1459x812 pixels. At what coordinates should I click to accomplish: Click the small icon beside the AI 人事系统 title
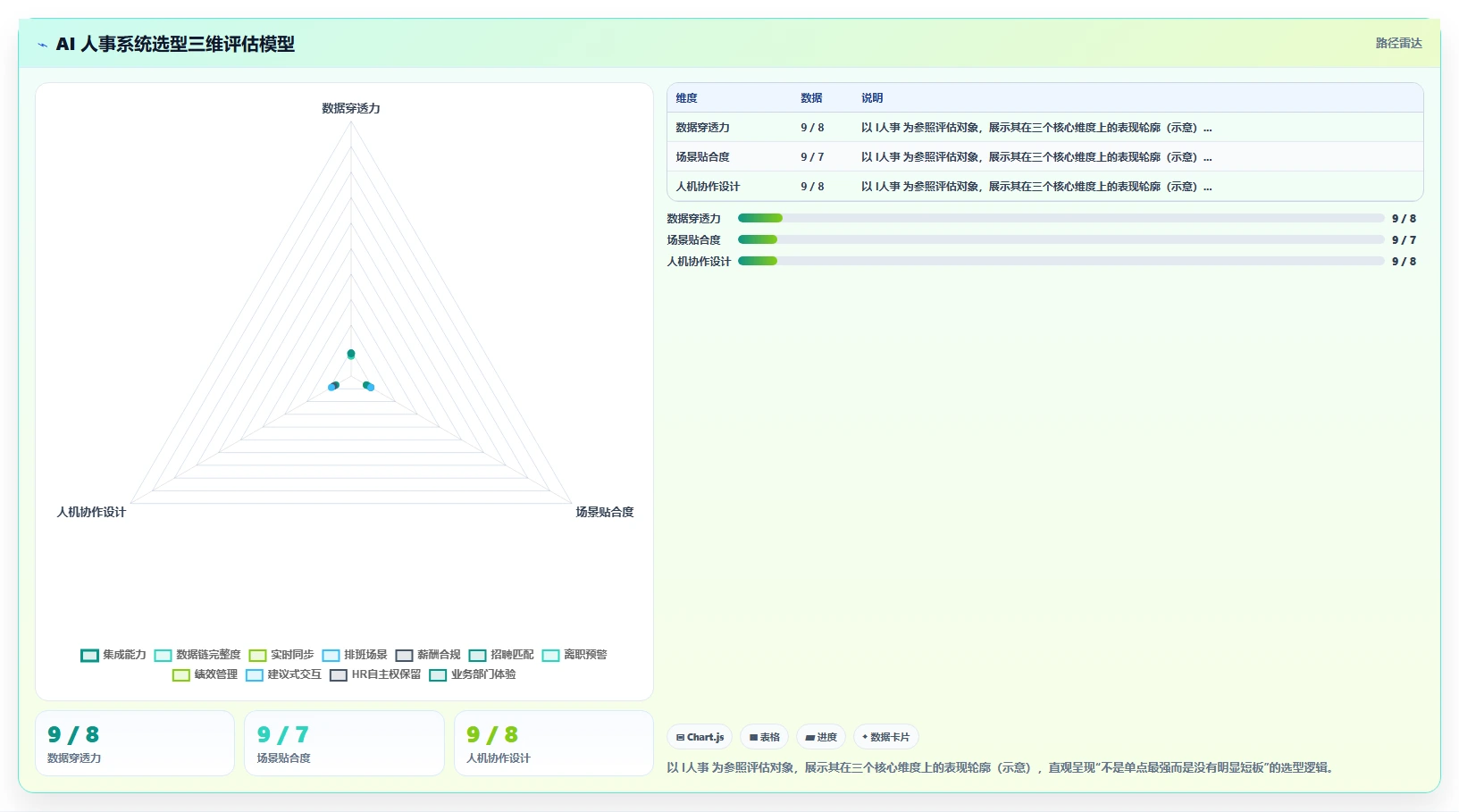click(x=42, y=45)
